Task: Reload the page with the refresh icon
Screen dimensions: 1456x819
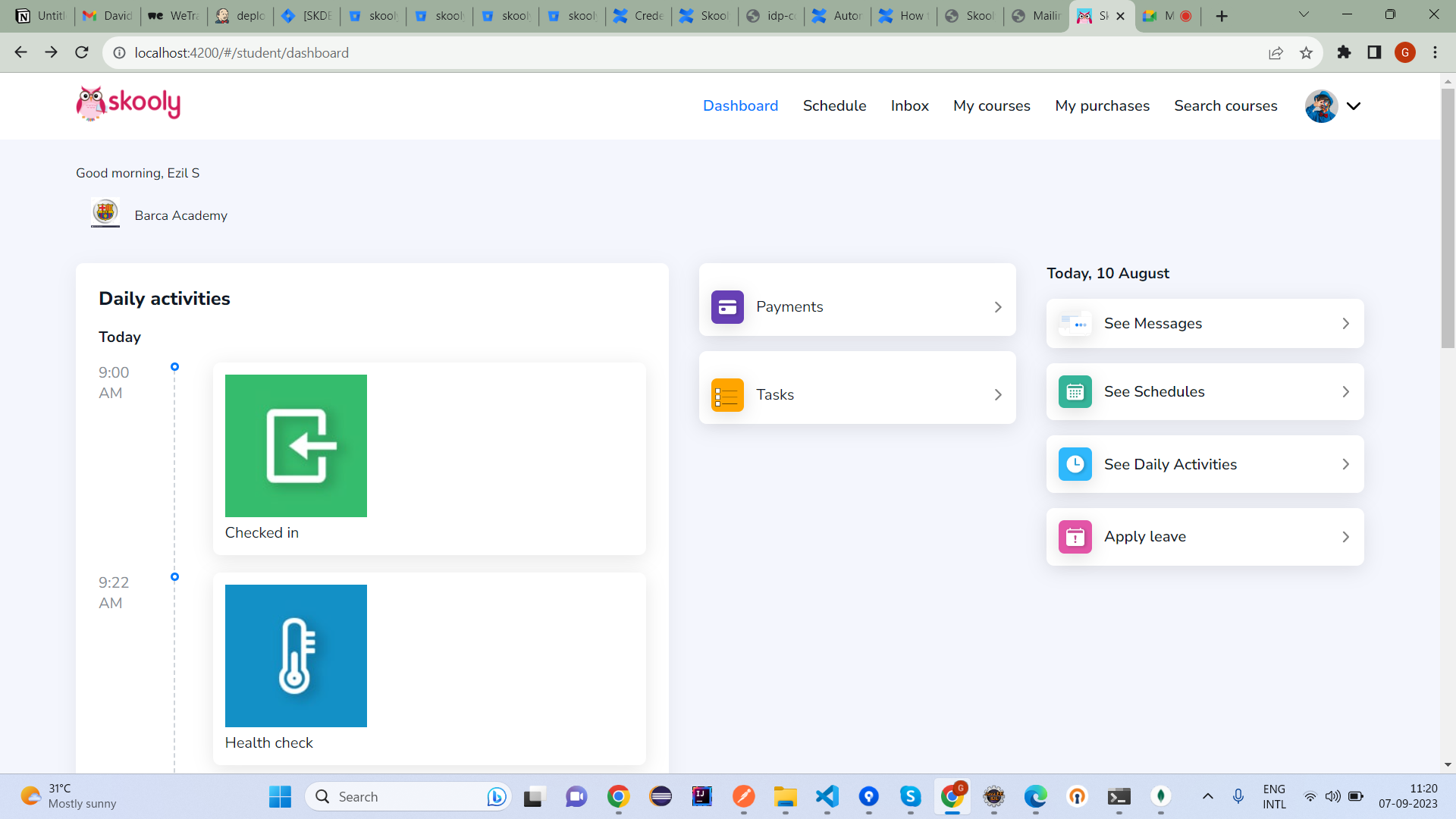Action: tap(82, 52)
